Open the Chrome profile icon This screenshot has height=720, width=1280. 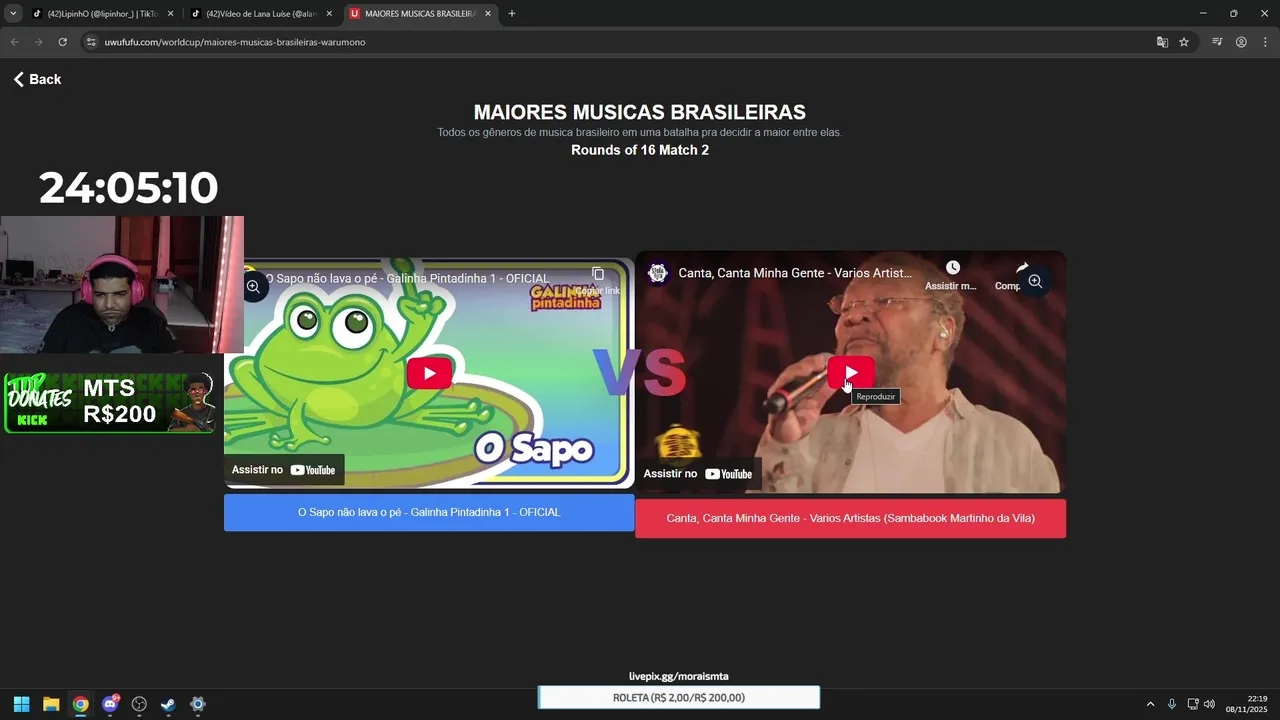pyautogui.click(x=1241, y=42)
